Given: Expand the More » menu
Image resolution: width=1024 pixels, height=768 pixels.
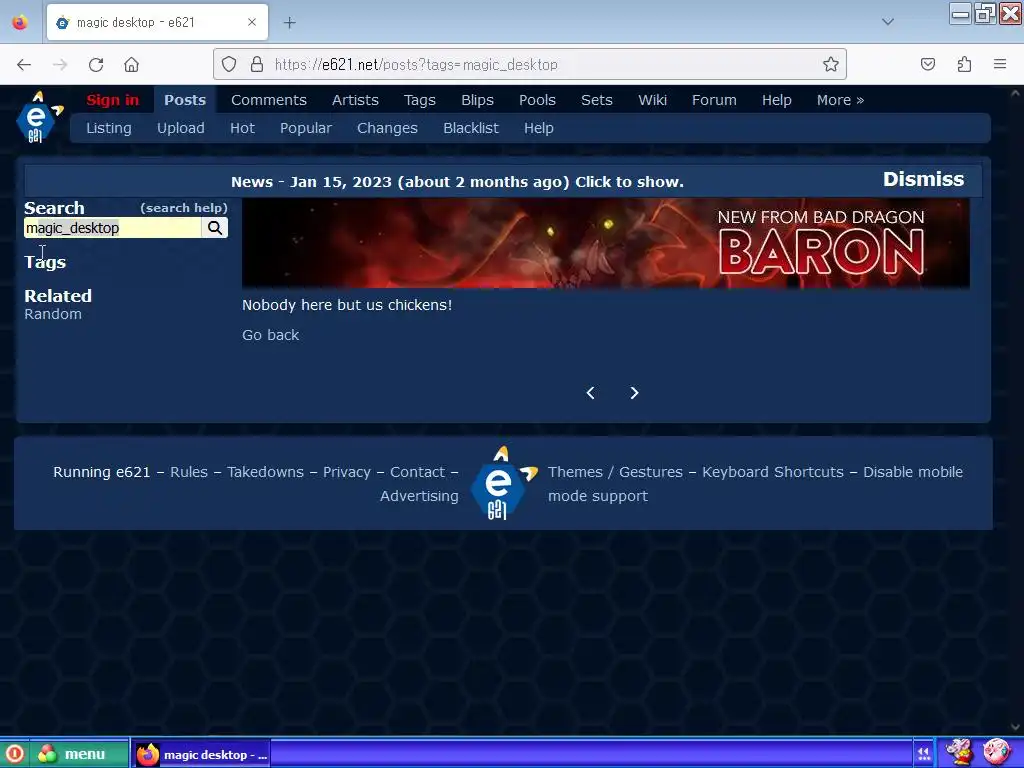Looking at the screenshot, I should 840,100.
